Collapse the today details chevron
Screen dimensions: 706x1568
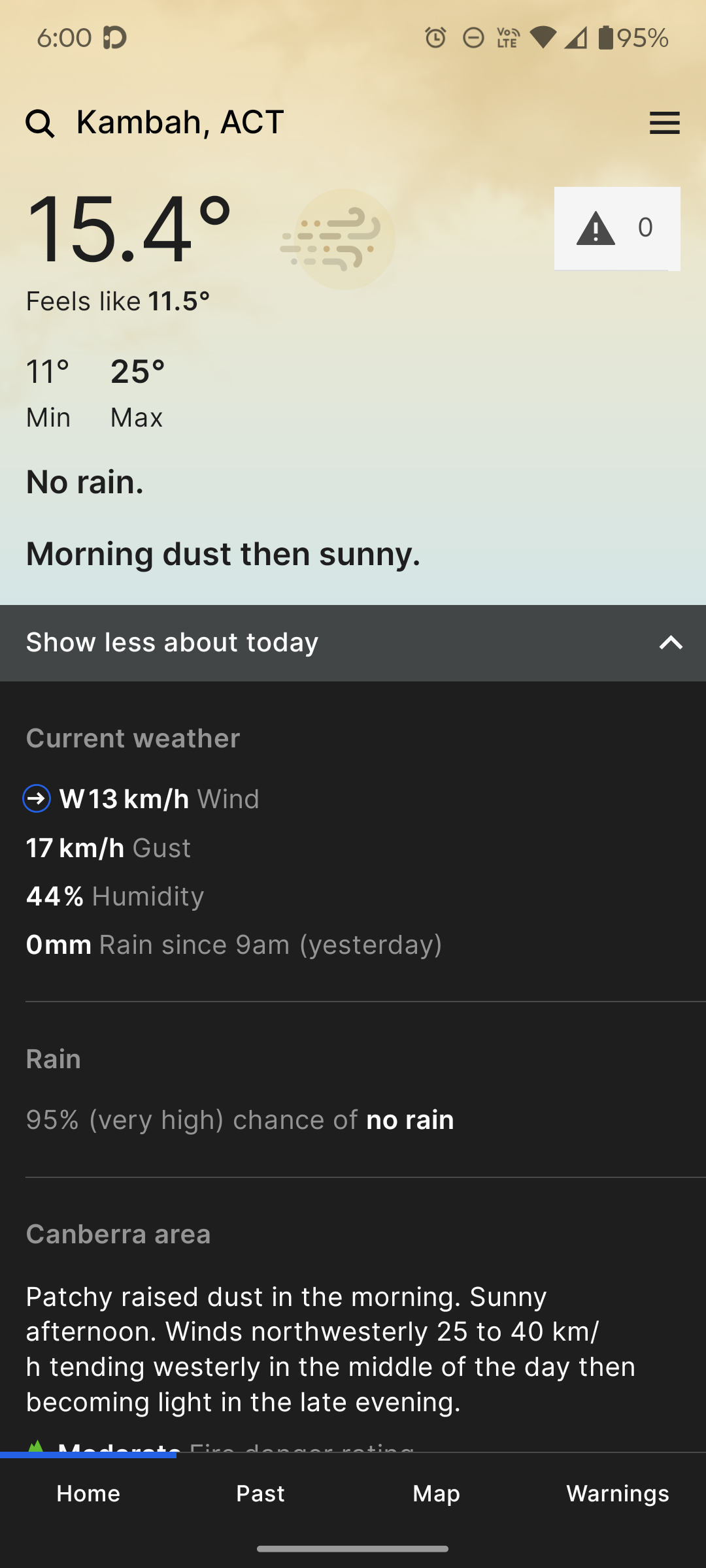coord(671,643)
